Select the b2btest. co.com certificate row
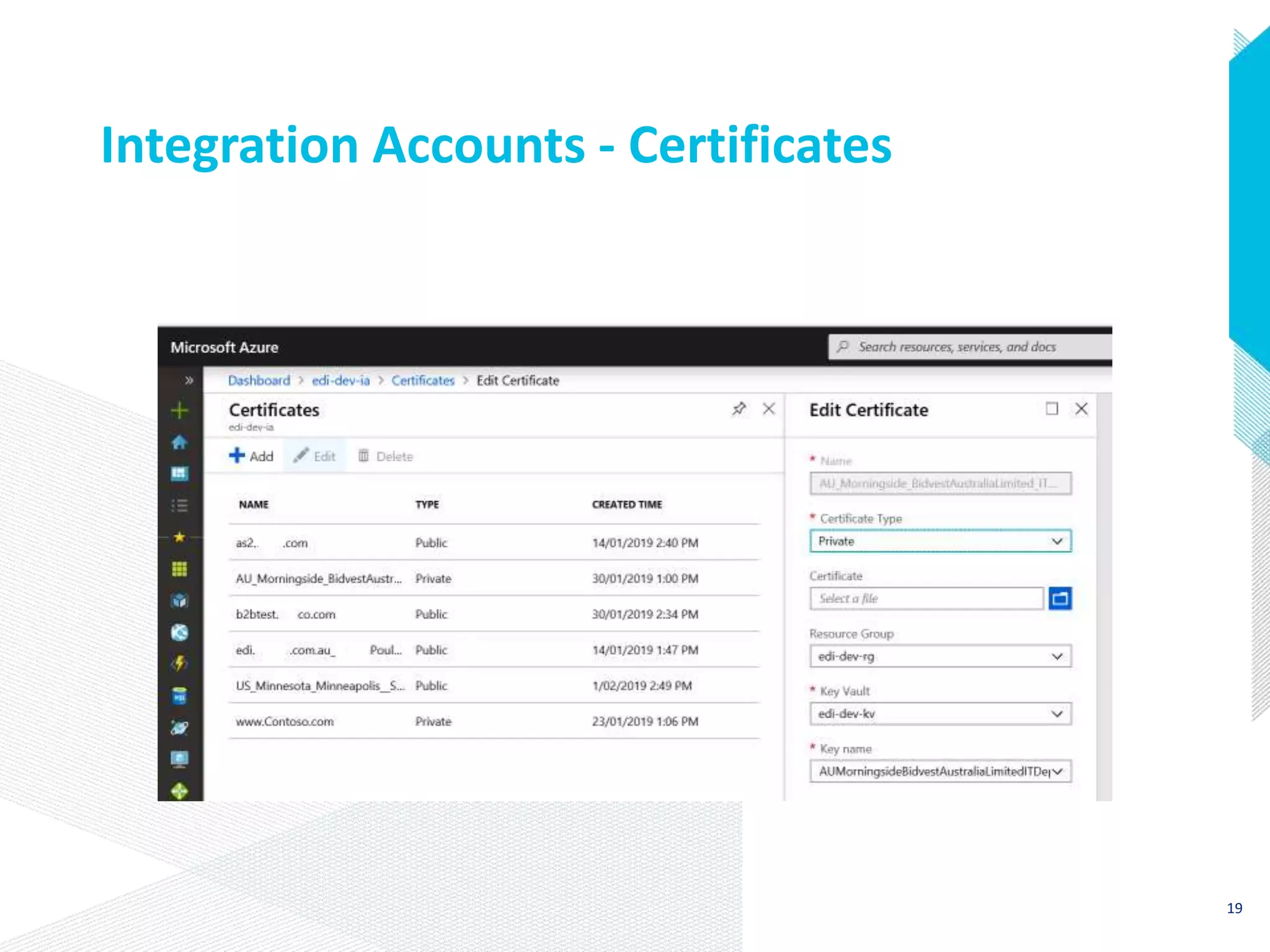This screenshot has width=1270, height=952. coord(494,614)
